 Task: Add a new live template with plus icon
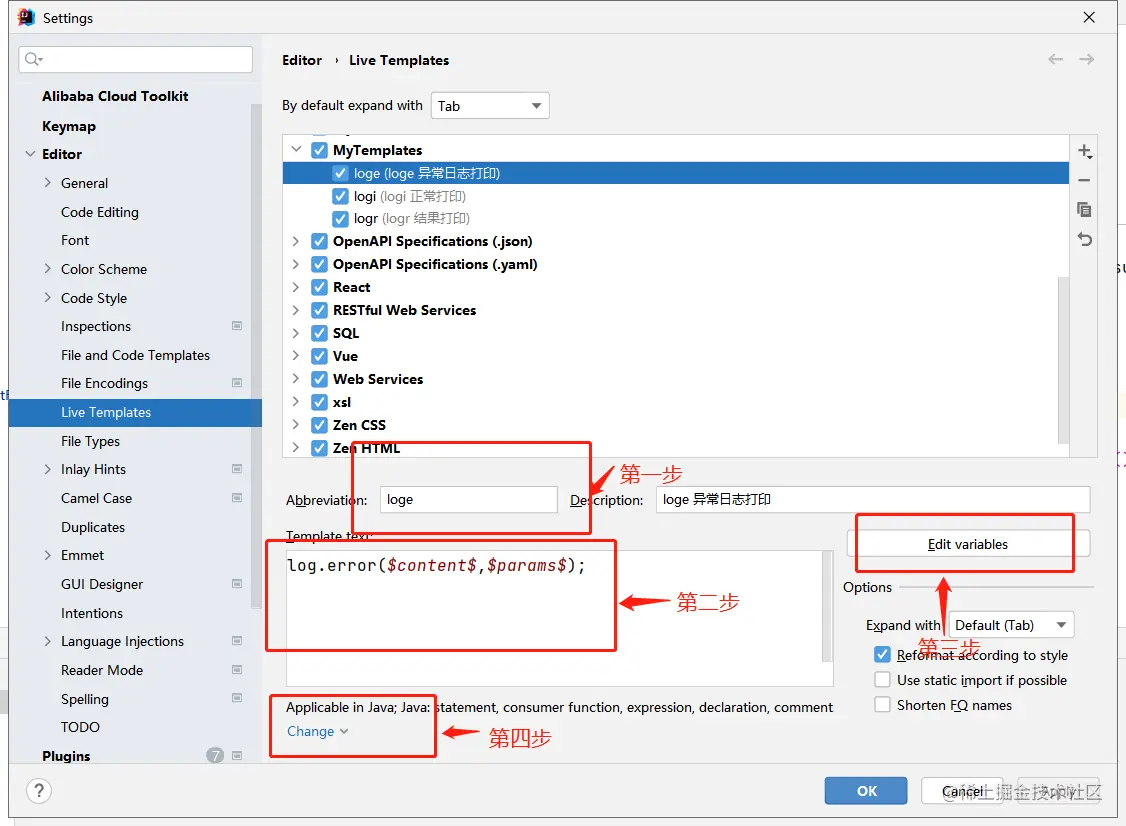pyautogui.click(x=1084, y=151)
